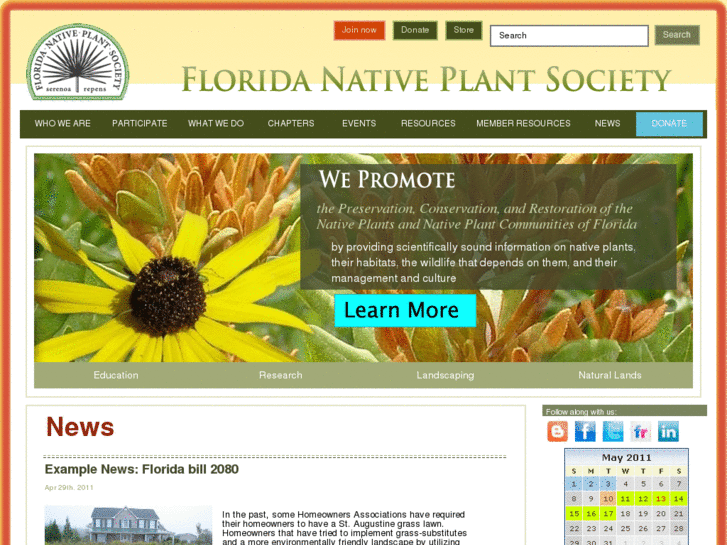The height and width of the screenshot is (545, 727).
Task: Click the We Promote banner heading
Action: point(387,180)
